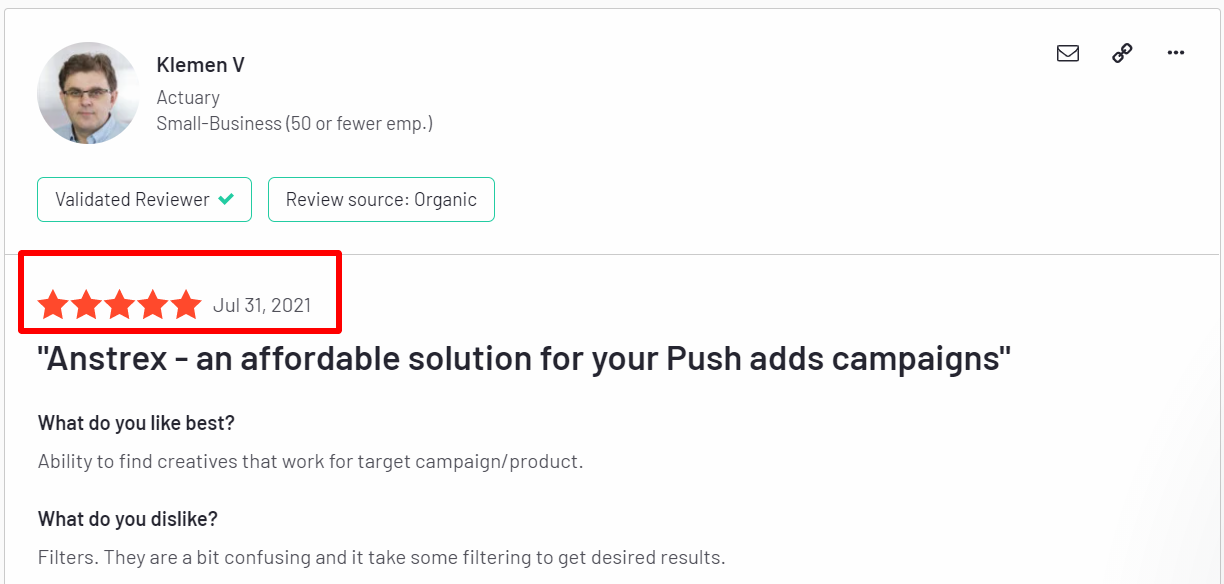Viewport: 1224px width, 584px height.
Task: Click the second rating star
Action: pyautogui.click(x=86, y=305)
